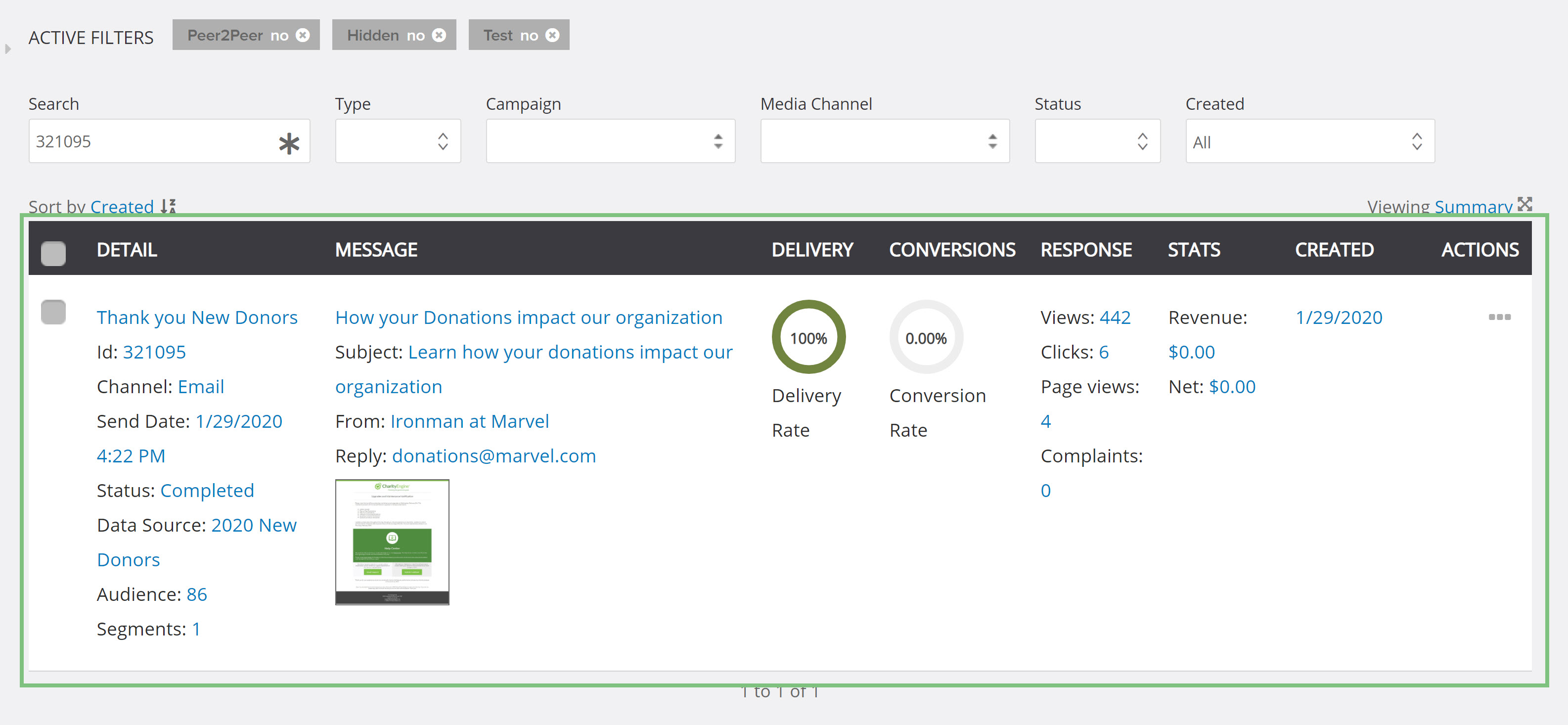The height and width of the screenshot is (725, 1568).
Task: Click the Completed status link
Action: pos(207,490)
